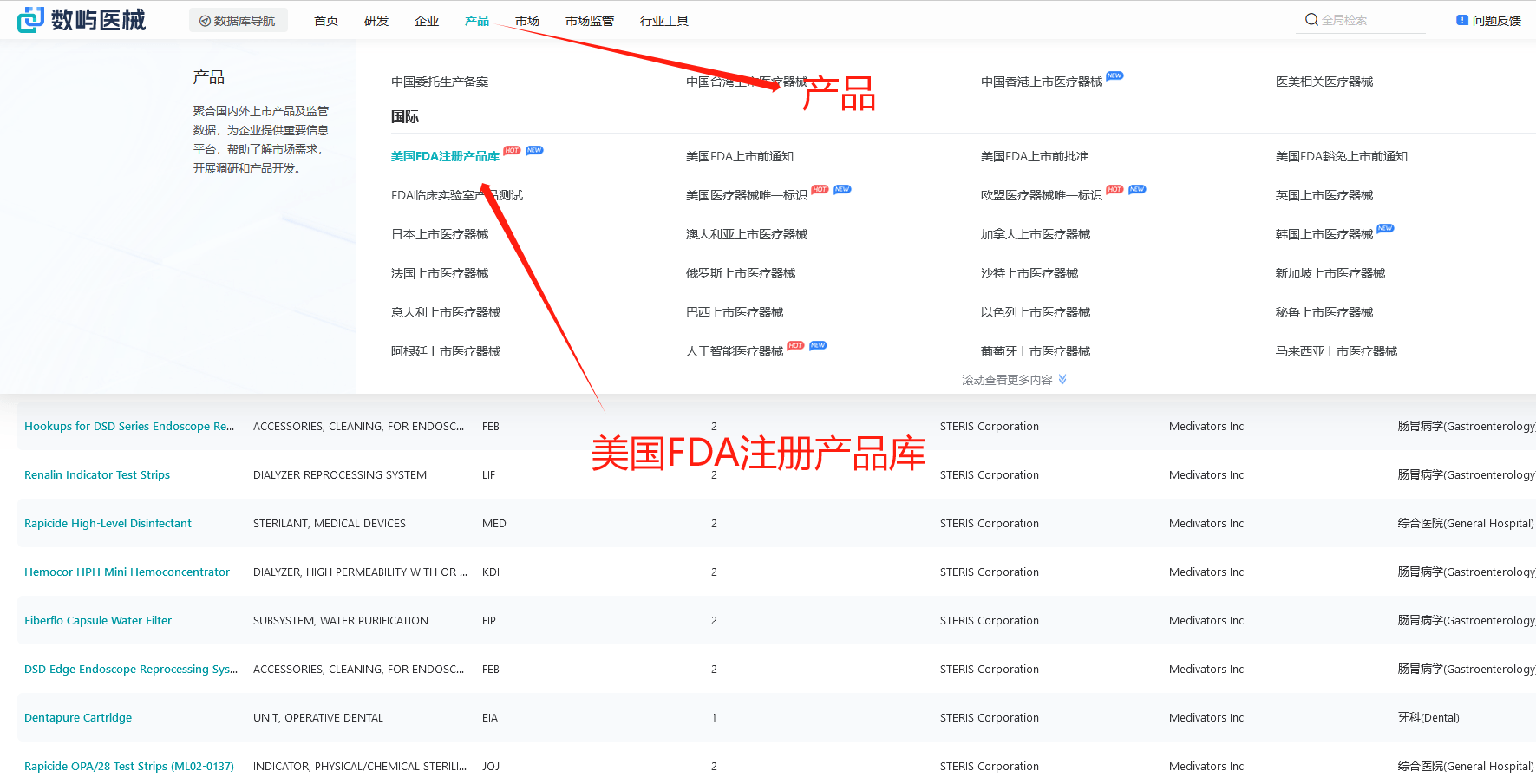
Task: Open the Rapicide High-Level Disinfectant record
Action: pyautogui.click(x=108, y=523)
